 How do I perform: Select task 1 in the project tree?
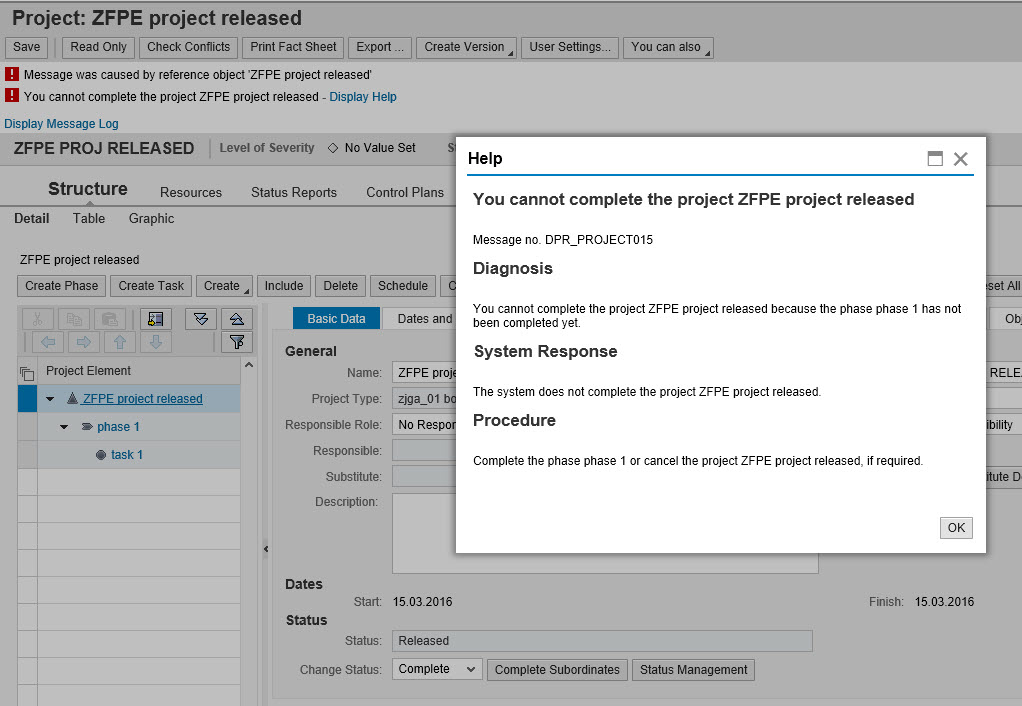[x=126, y=455]
